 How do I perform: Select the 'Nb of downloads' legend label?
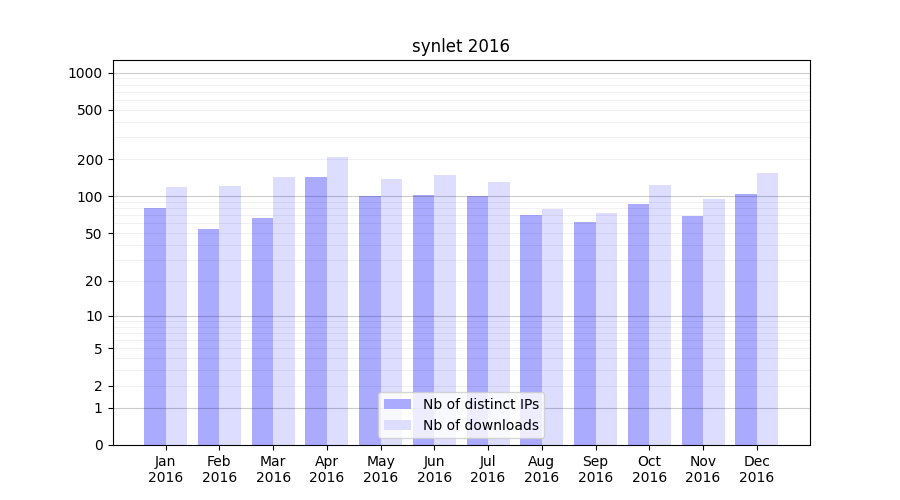[480, 425]
